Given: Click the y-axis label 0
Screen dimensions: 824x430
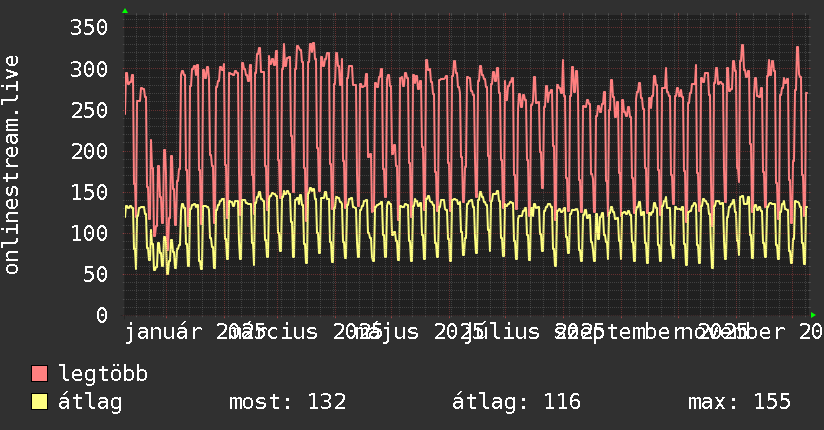Looking at the screenshot, I should point(102,315).
